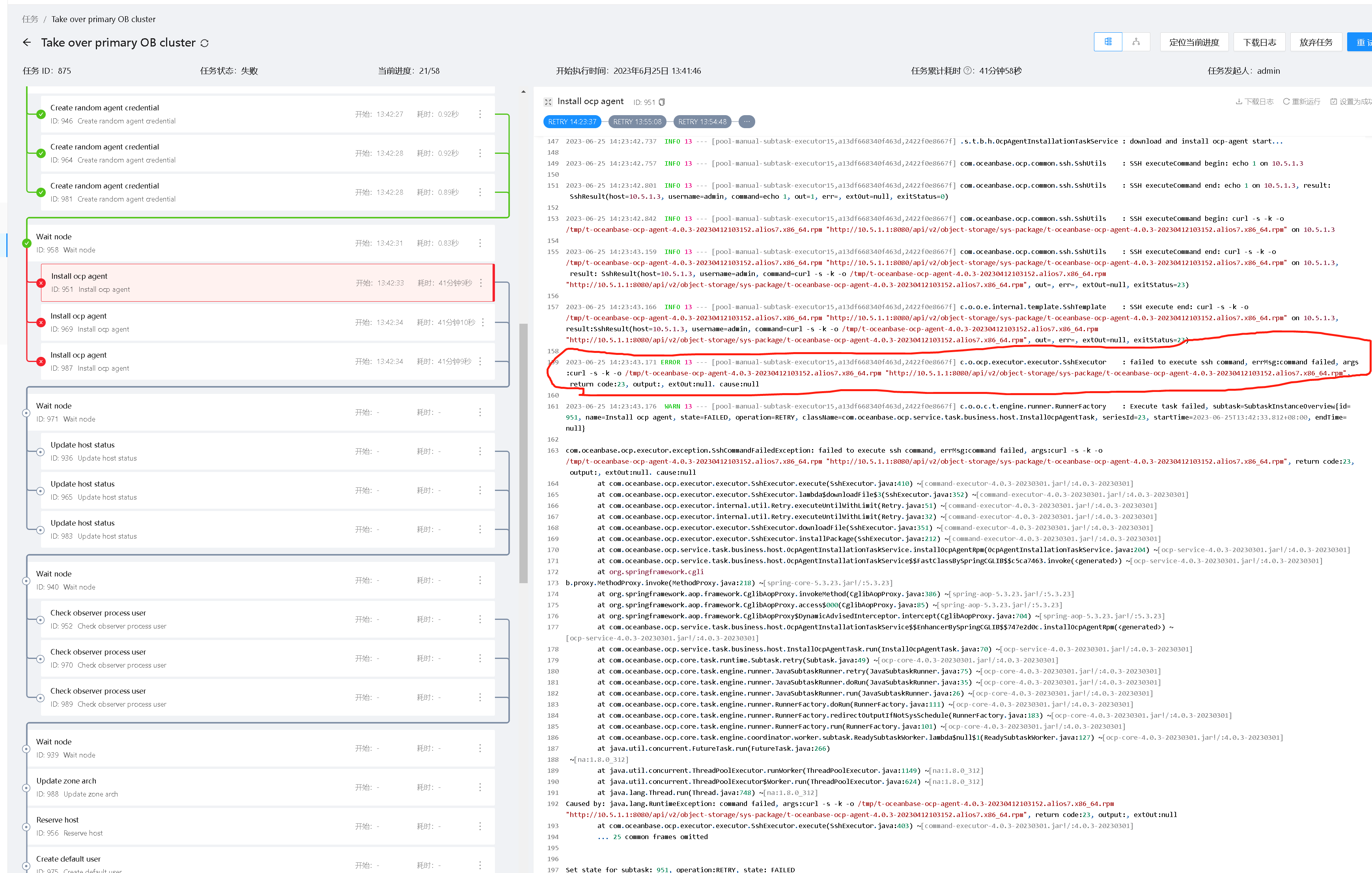The height and width of the screenshot is (873, 1372).
Task: Click 下载日志 link in log panel
Action: pyautogui.click(x=1254, y=101)
